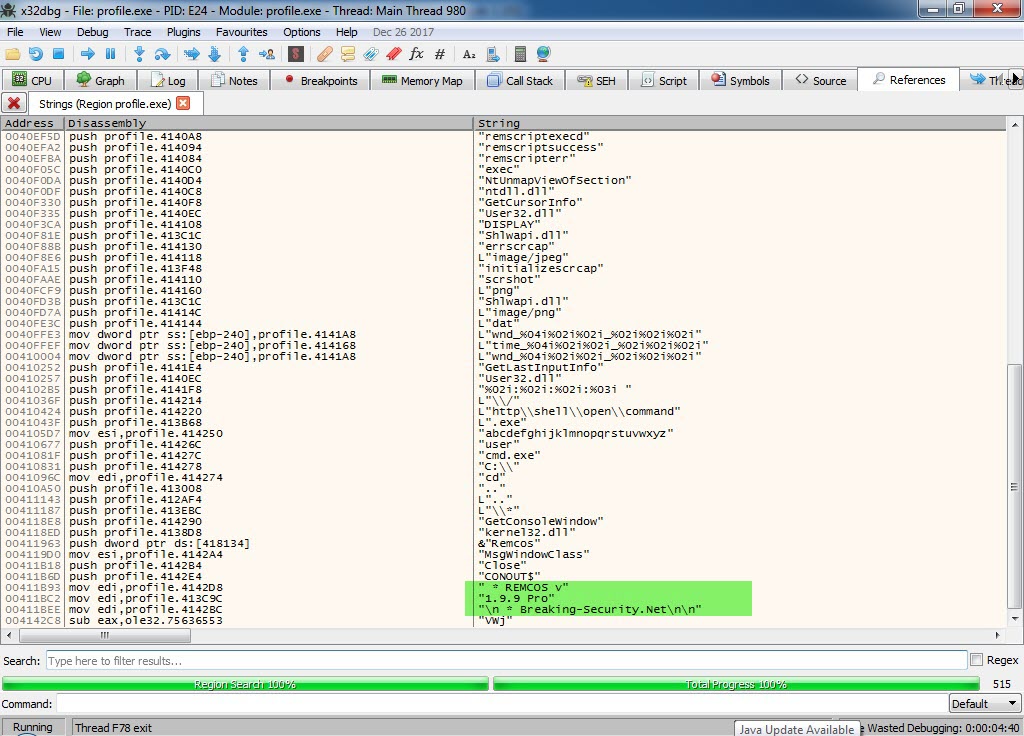Launch the calculator icon in toolbar
This screenshot has height=736, width=1024.
pos(520,54)
